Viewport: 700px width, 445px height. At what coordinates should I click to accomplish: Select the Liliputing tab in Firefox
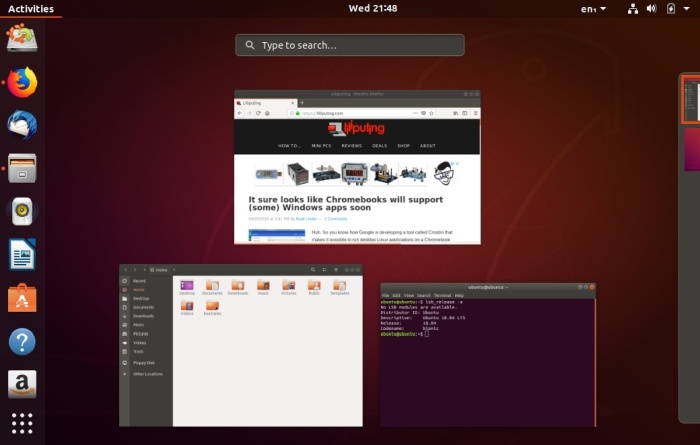coord(266,103)
